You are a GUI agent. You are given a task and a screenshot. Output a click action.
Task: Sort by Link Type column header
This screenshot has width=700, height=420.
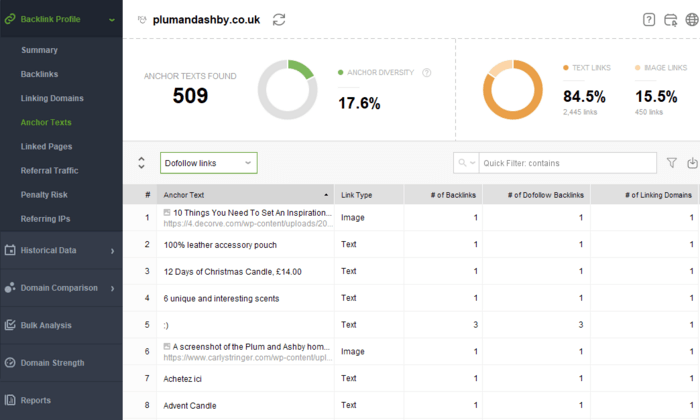coord(369,195)
